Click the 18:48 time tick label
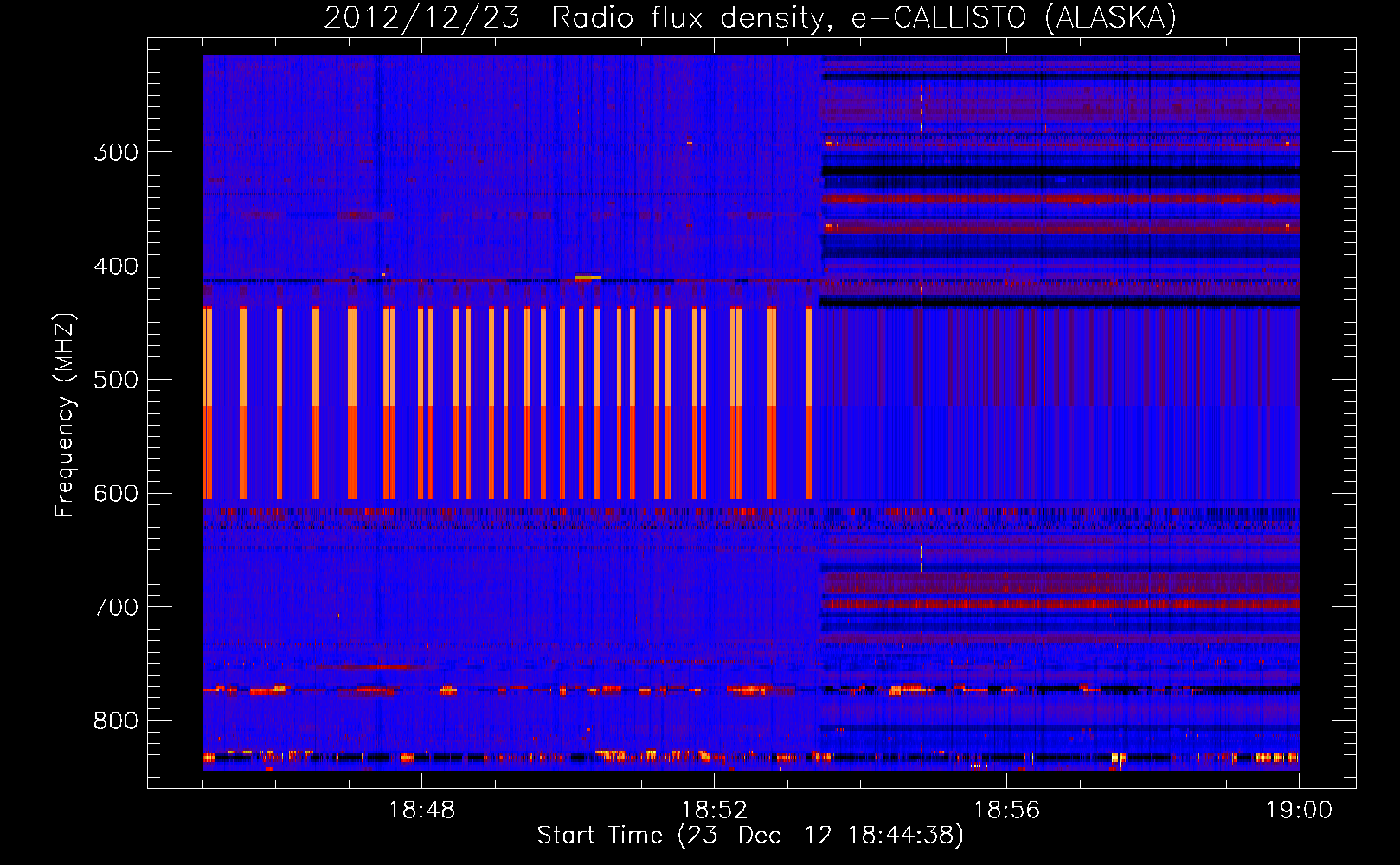 tap(421, 811)
